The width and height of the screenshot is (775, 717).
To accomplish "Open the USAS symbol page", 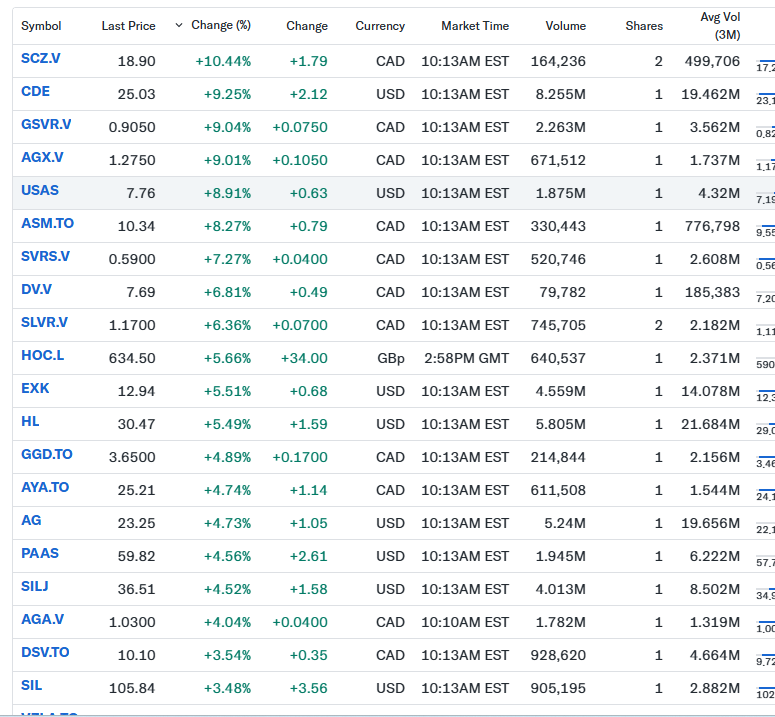I will [40, 191].
